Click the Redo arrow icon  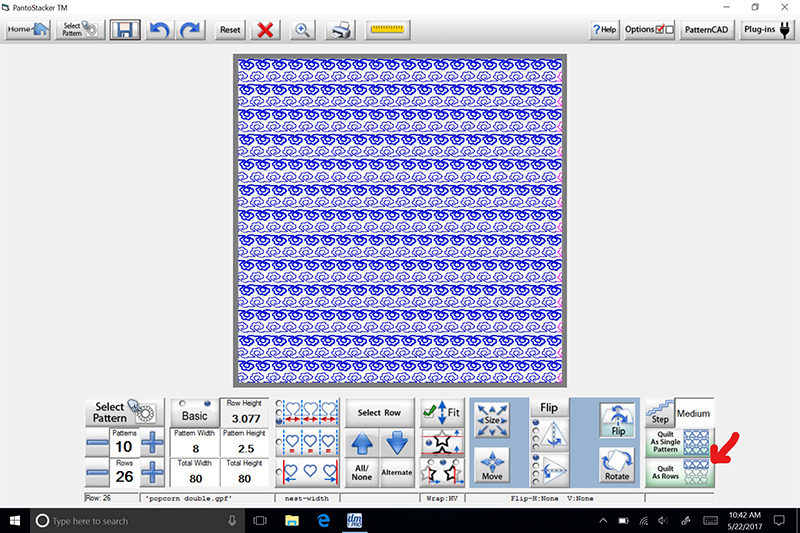[x=190, y=29]
